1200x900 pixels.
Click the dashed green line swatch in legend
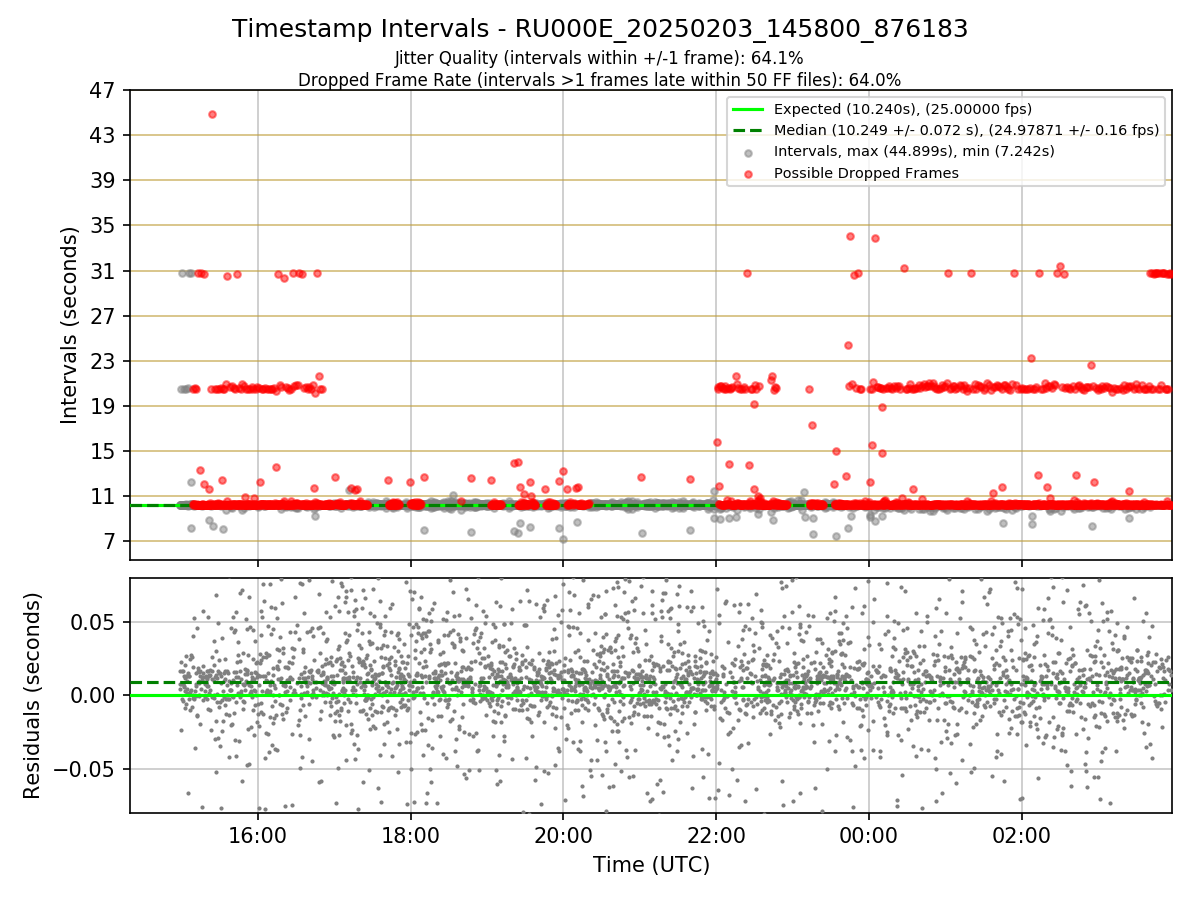(x=748, y=130)
